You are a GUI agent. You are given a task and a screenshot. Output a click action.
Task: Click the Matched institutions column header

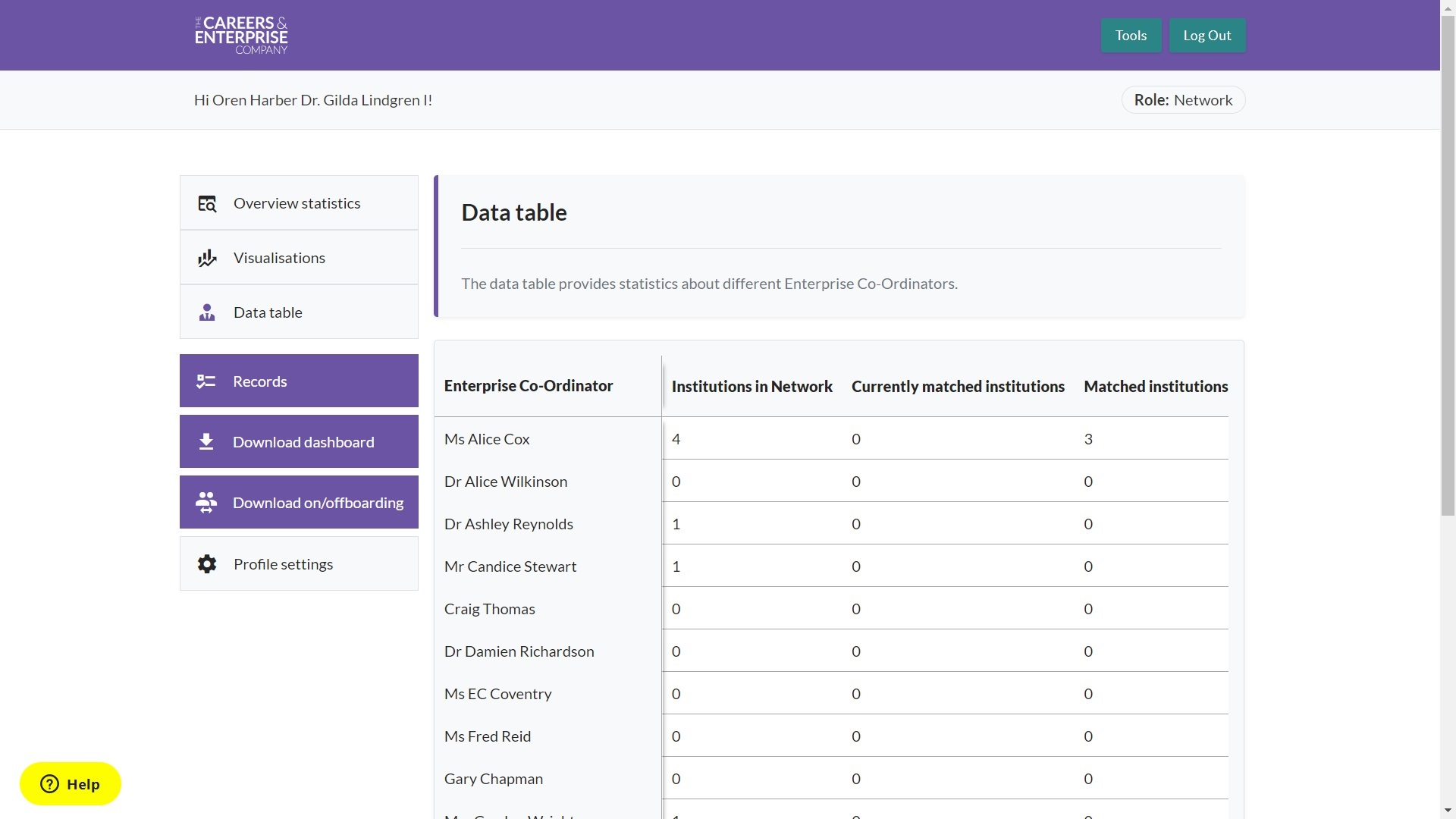tap(1156, 387)
